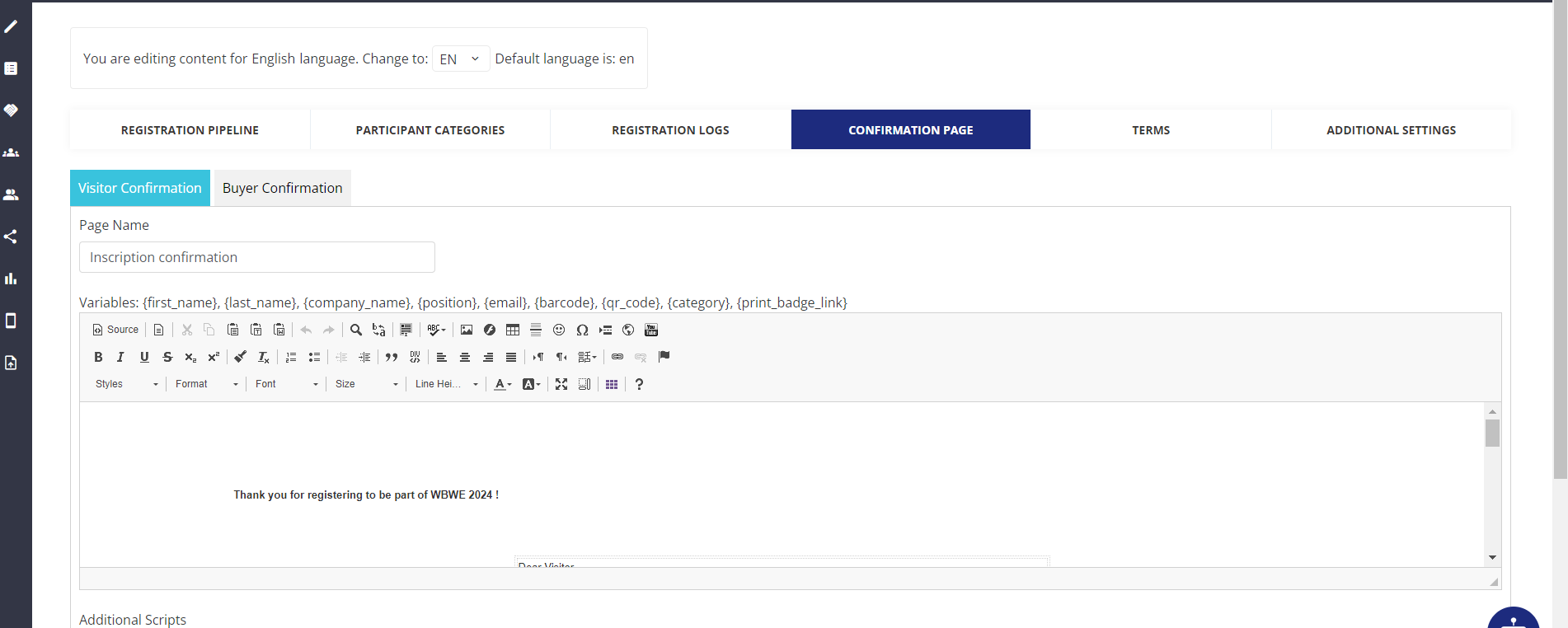Screen dimensions: 1568x628
Task: Toggle italic formatting
Action: 120,357
